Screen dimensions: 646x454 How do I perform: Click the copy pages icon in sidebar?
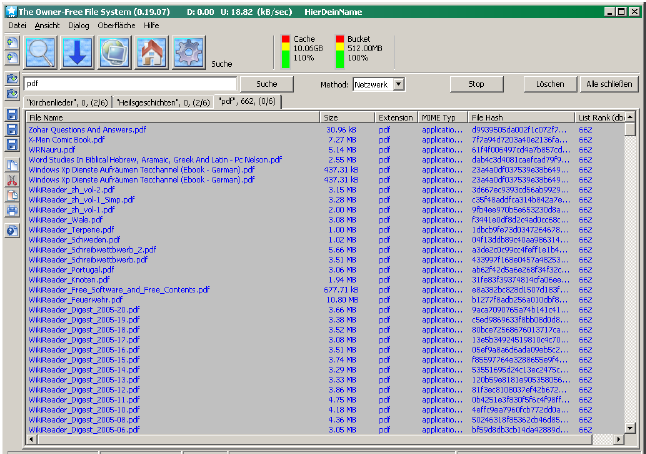pos(13,164)
